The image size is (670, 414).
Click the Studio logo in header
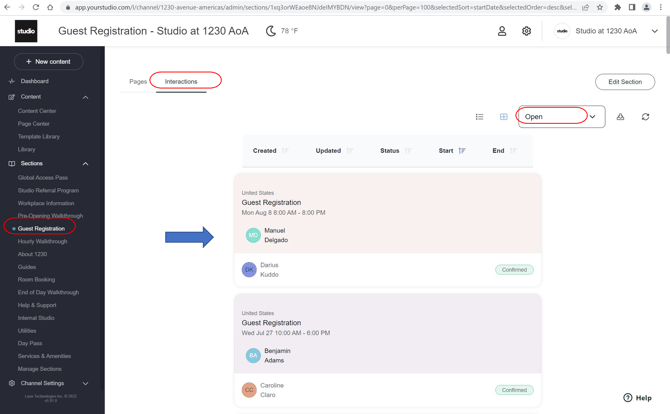tap(26, 31)
